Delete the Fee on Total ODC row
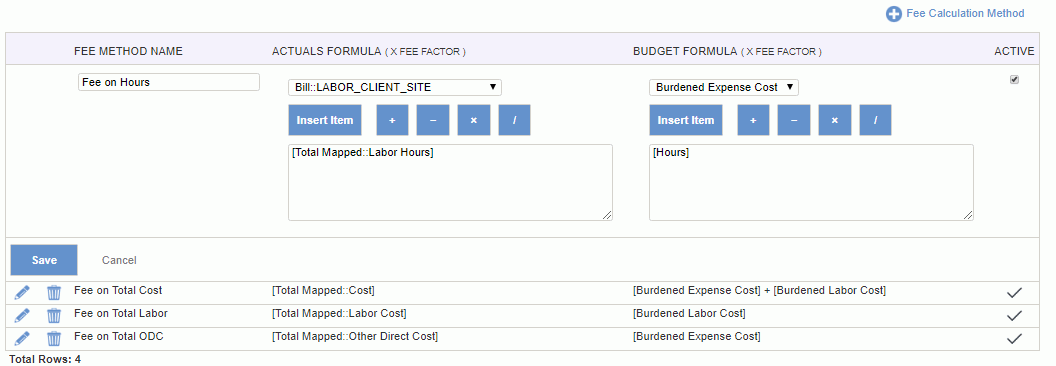 (x=54, y=338)
